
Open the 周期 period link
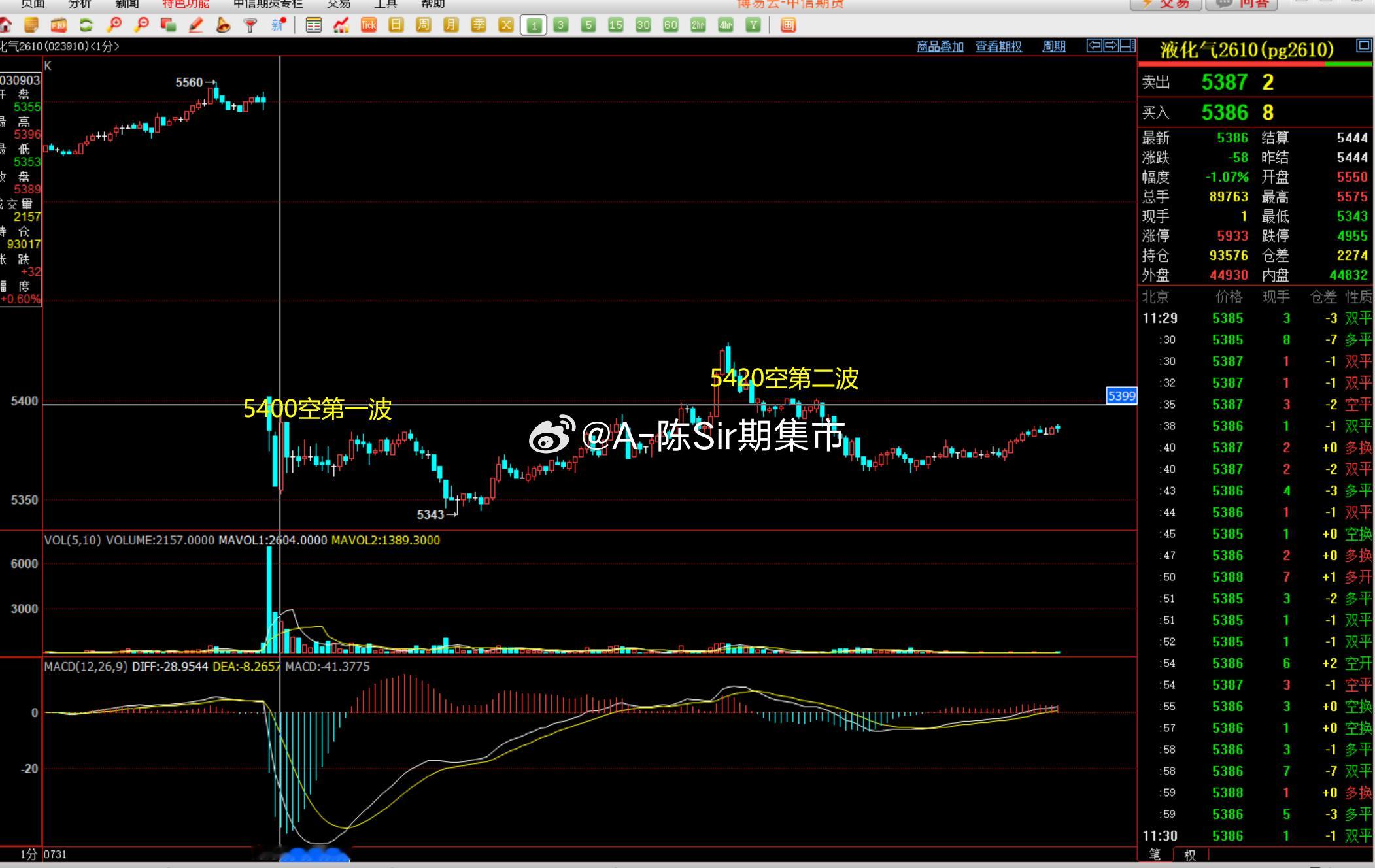tap(1054, 46)
